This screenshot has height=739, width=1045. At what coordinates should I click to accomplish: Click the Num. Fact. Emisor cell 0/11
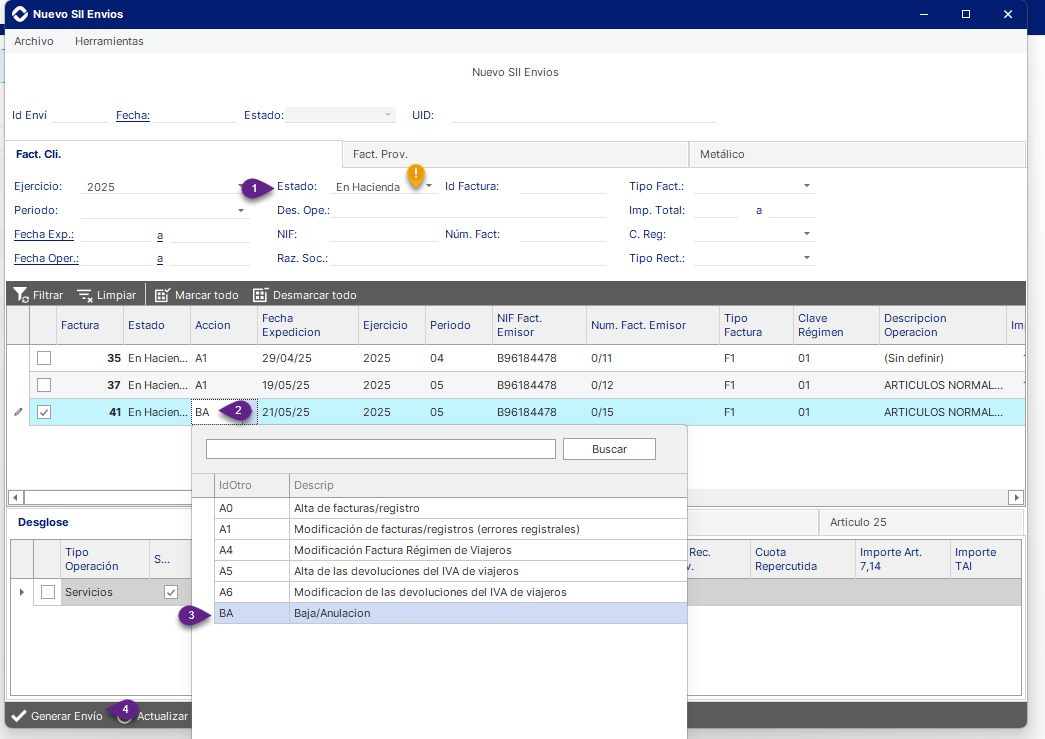(653, 358)
